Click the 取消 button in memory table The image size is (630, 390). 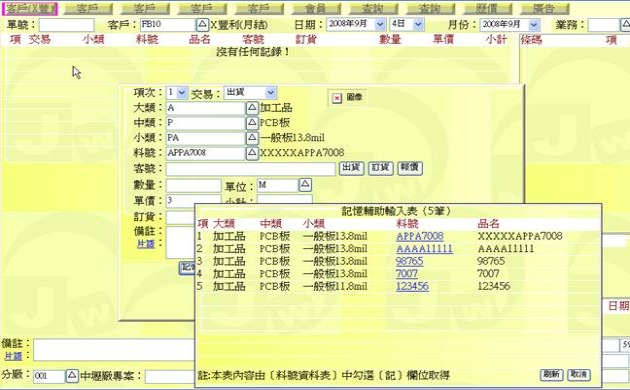[578, 375]
